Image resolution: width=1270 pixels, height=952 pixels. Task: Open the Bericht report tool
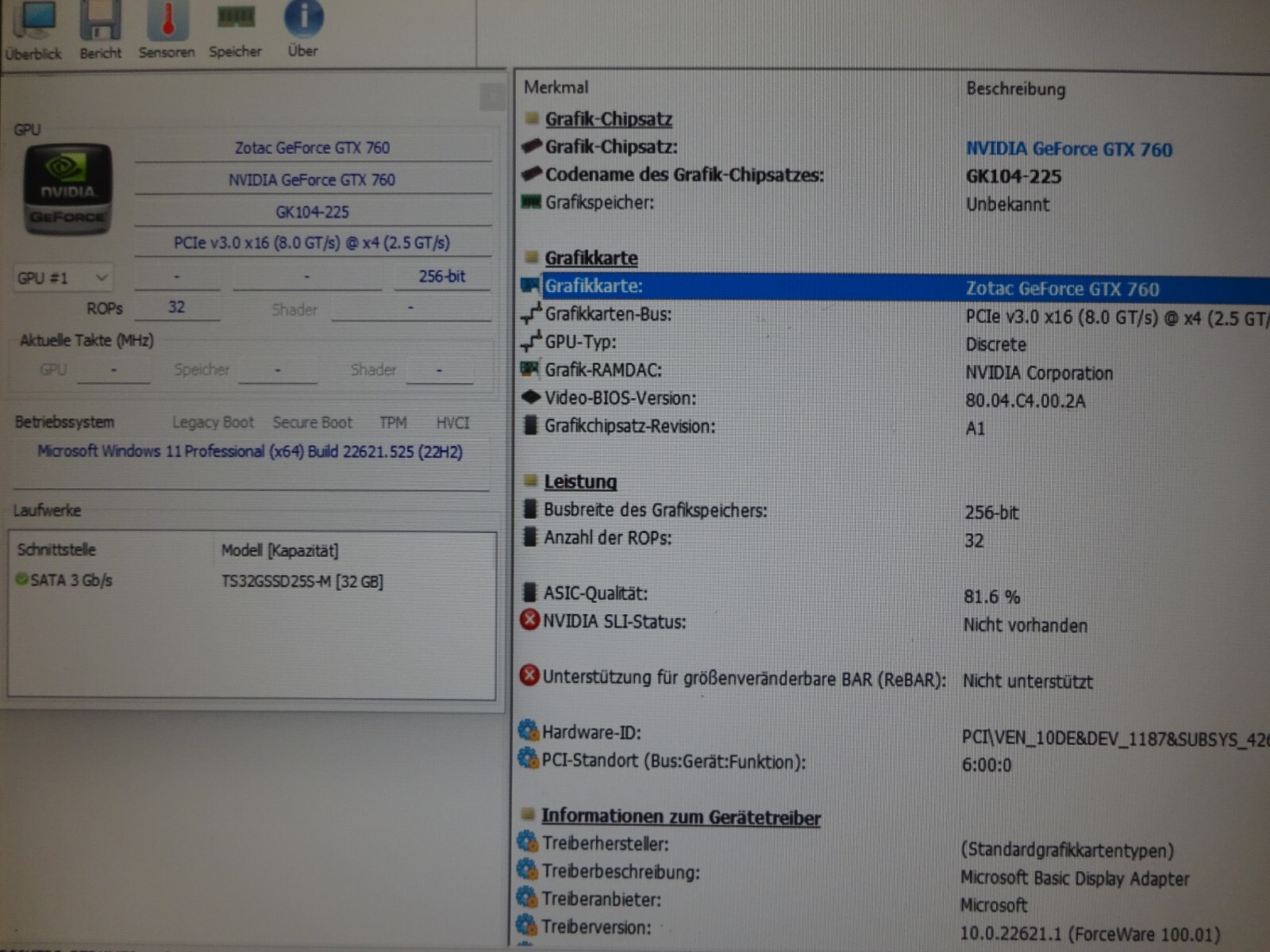point(101,32)
